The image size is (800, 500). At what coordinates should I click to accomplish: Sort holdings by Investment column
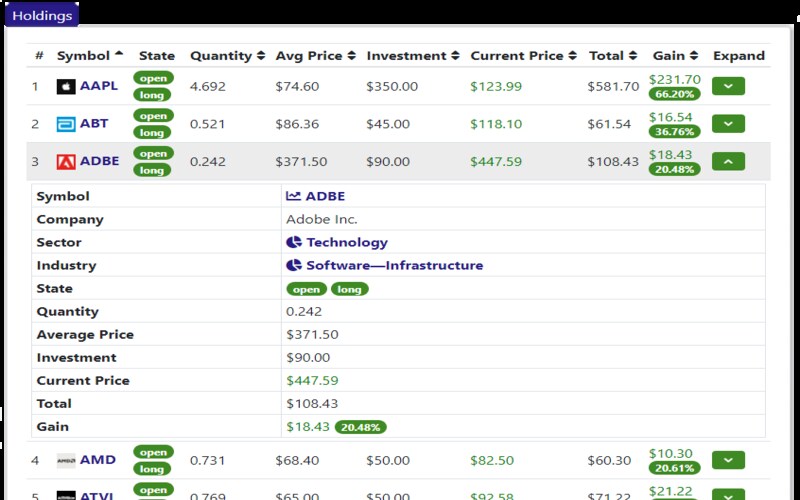click(413, 56)
